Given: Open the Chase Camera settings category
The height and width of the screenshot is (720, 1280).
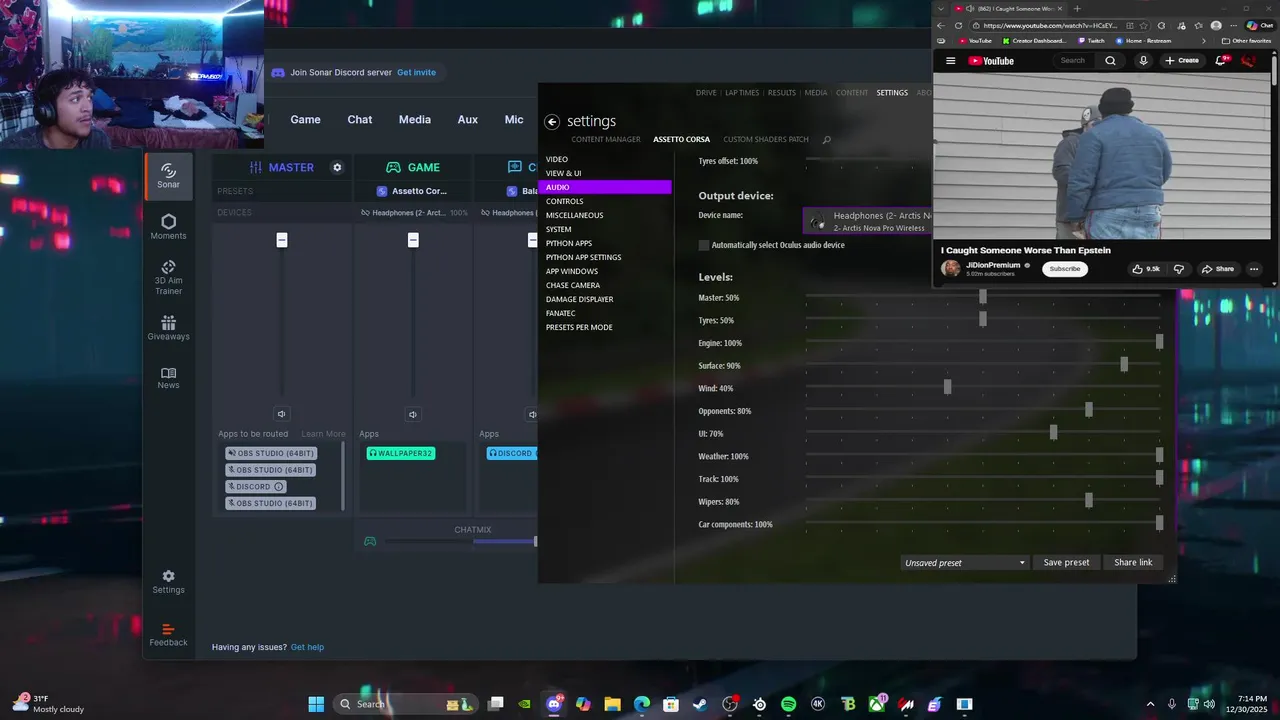Looking at the screenshot, I should click(x=573, y=286).
